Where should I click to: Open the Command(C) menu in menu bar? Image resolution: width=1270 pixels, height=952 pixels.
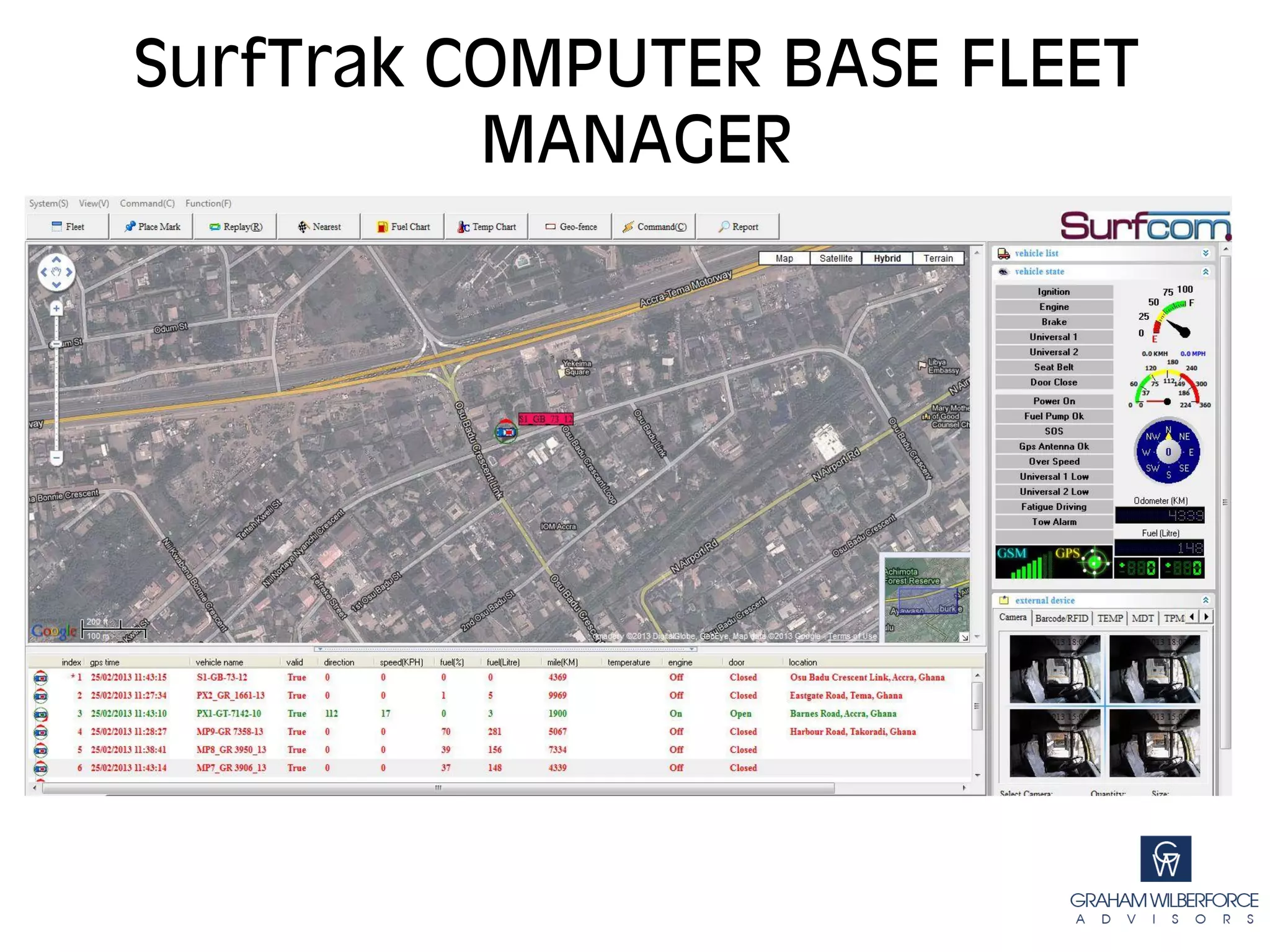[x=147, y=203]
